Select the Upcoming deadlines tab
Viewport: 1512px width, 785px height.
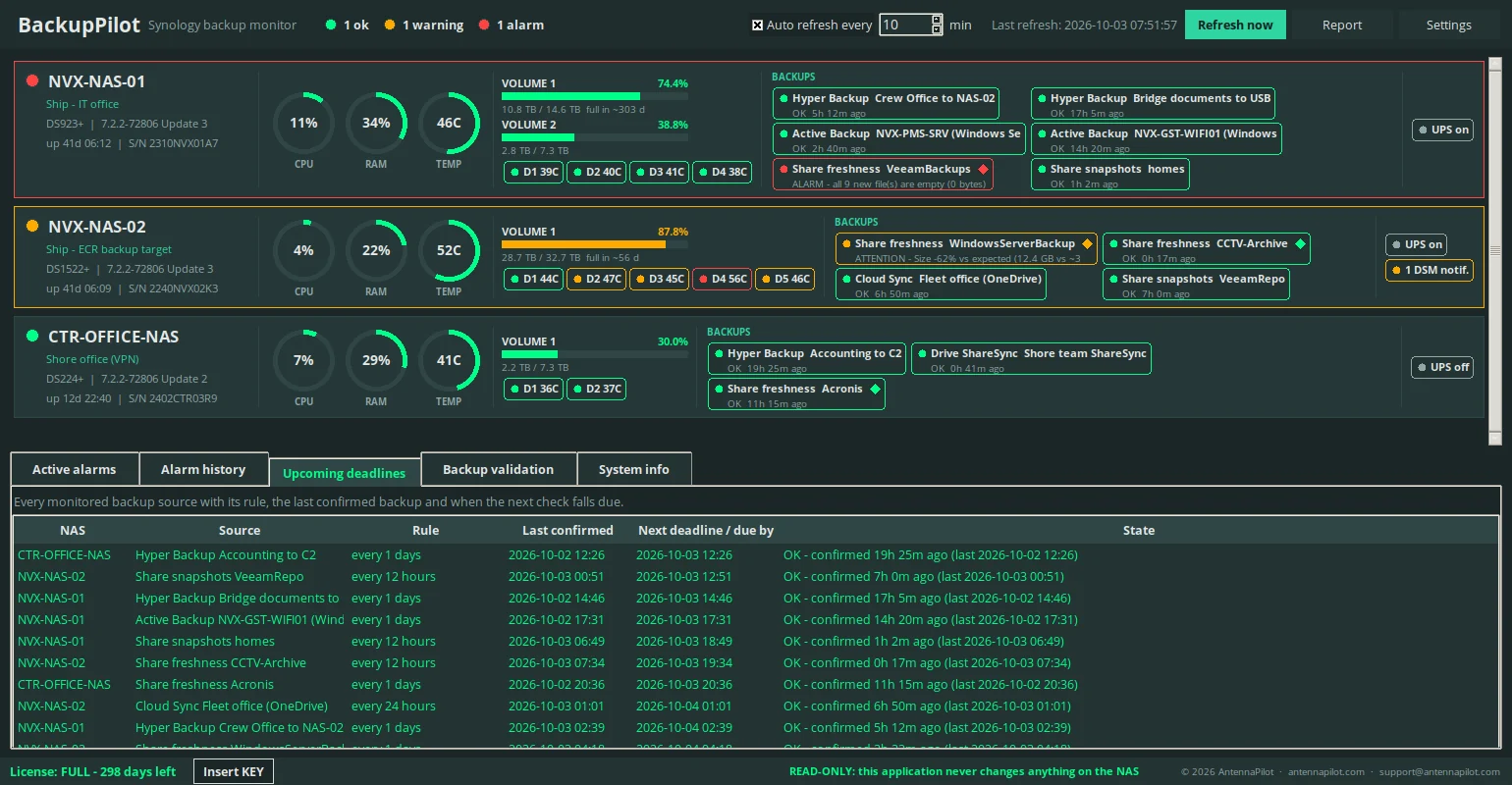tap(345, 472)
